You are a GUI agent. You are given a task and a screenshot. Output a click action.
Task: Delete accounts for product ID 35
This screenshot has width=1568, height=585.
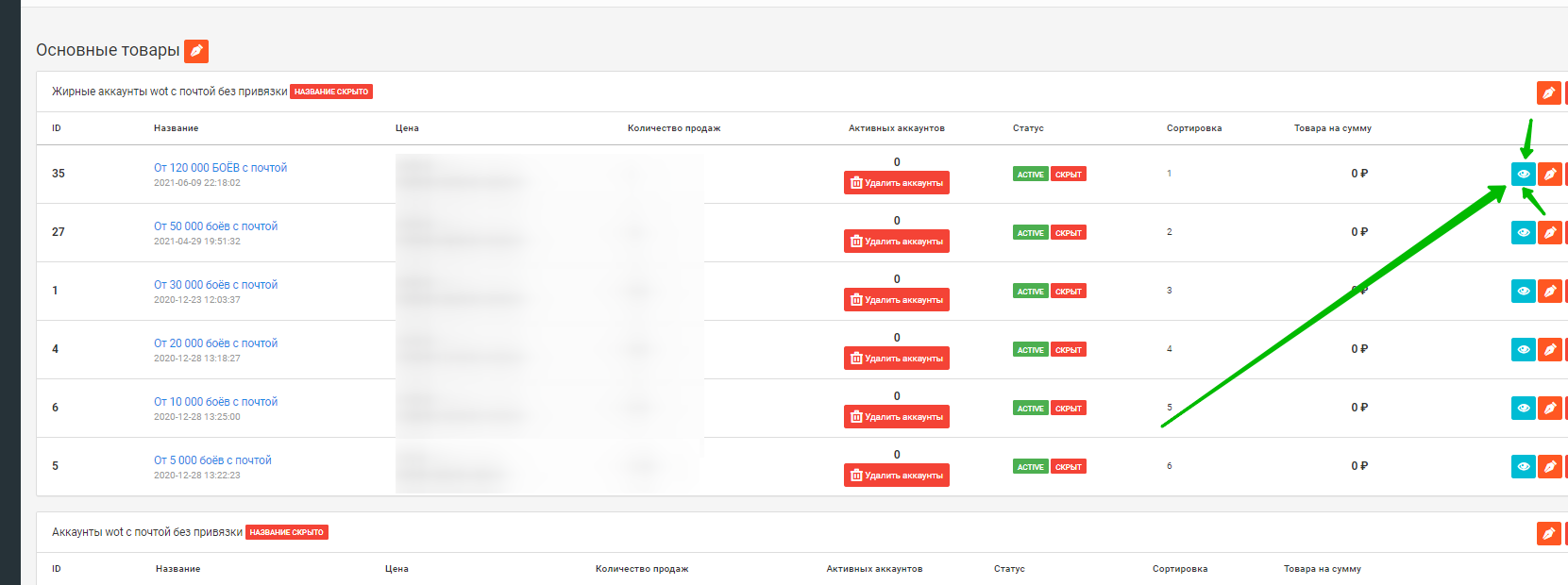tap(896, 183)
